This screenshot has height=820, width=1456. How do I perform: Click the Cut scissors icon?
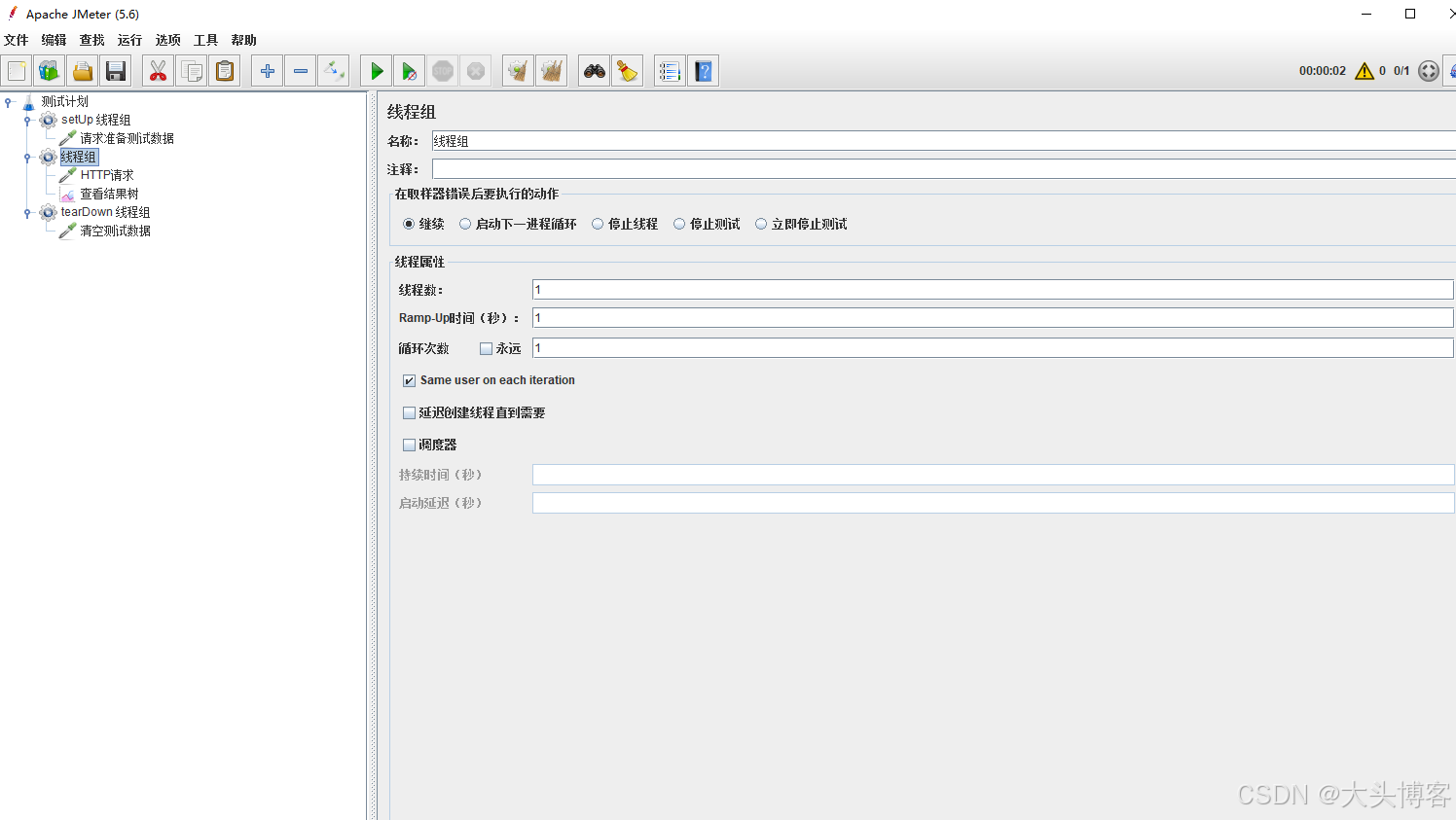tap(159, 71)
